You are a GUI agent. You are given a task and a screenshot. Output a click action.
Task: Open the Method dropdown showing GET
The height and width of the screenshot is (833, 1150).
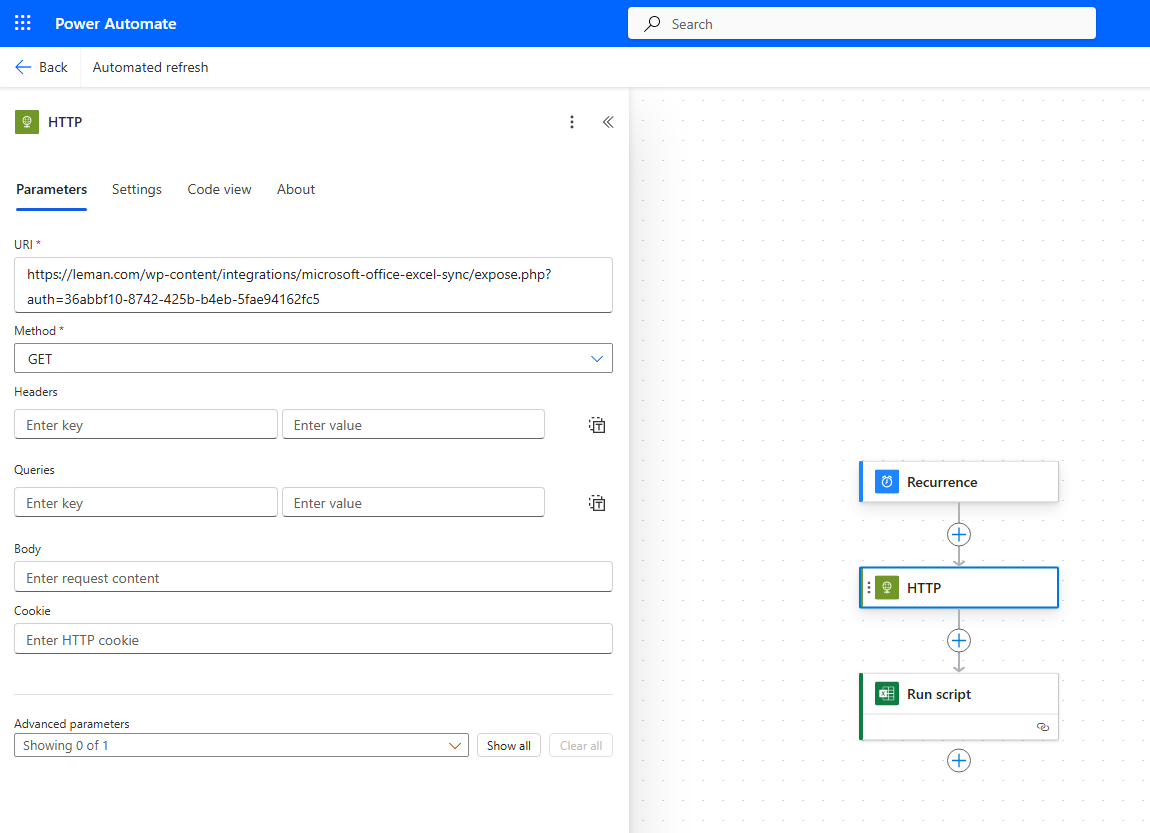[313, 358]
